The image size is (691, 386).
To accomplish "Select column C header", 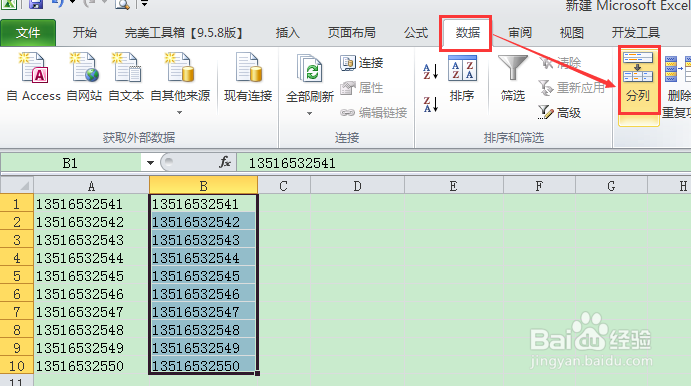I will click(x=284, y=186).
